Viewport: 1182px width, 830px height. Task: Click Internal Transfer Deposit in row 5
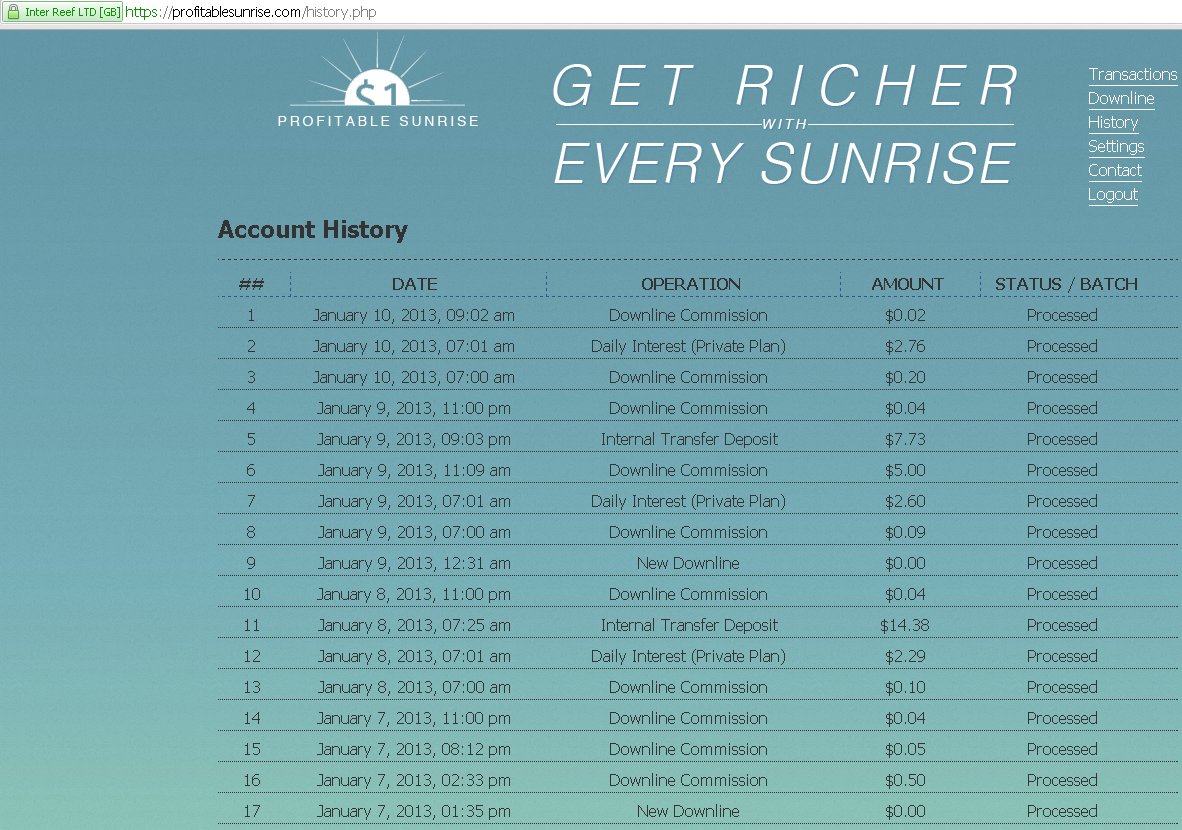689,439
